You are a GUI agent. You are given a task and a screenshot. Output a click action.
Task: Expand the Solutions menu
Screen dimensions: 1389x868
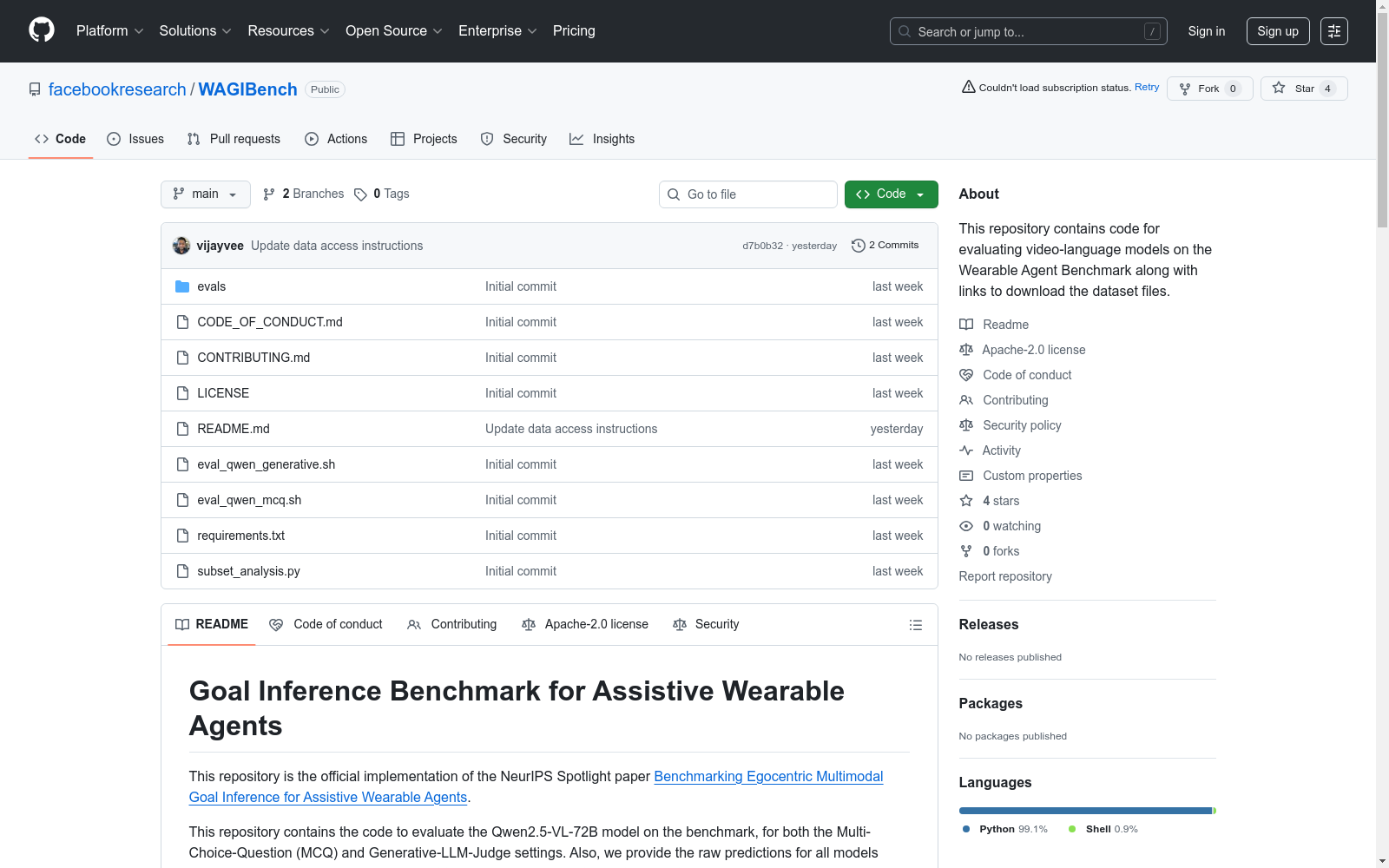(x=195, y=31)
